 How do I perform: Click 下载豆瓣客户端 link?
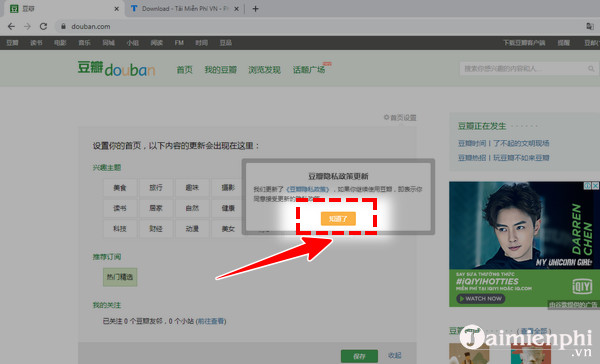pyautogui.click(x=524, y=42)
